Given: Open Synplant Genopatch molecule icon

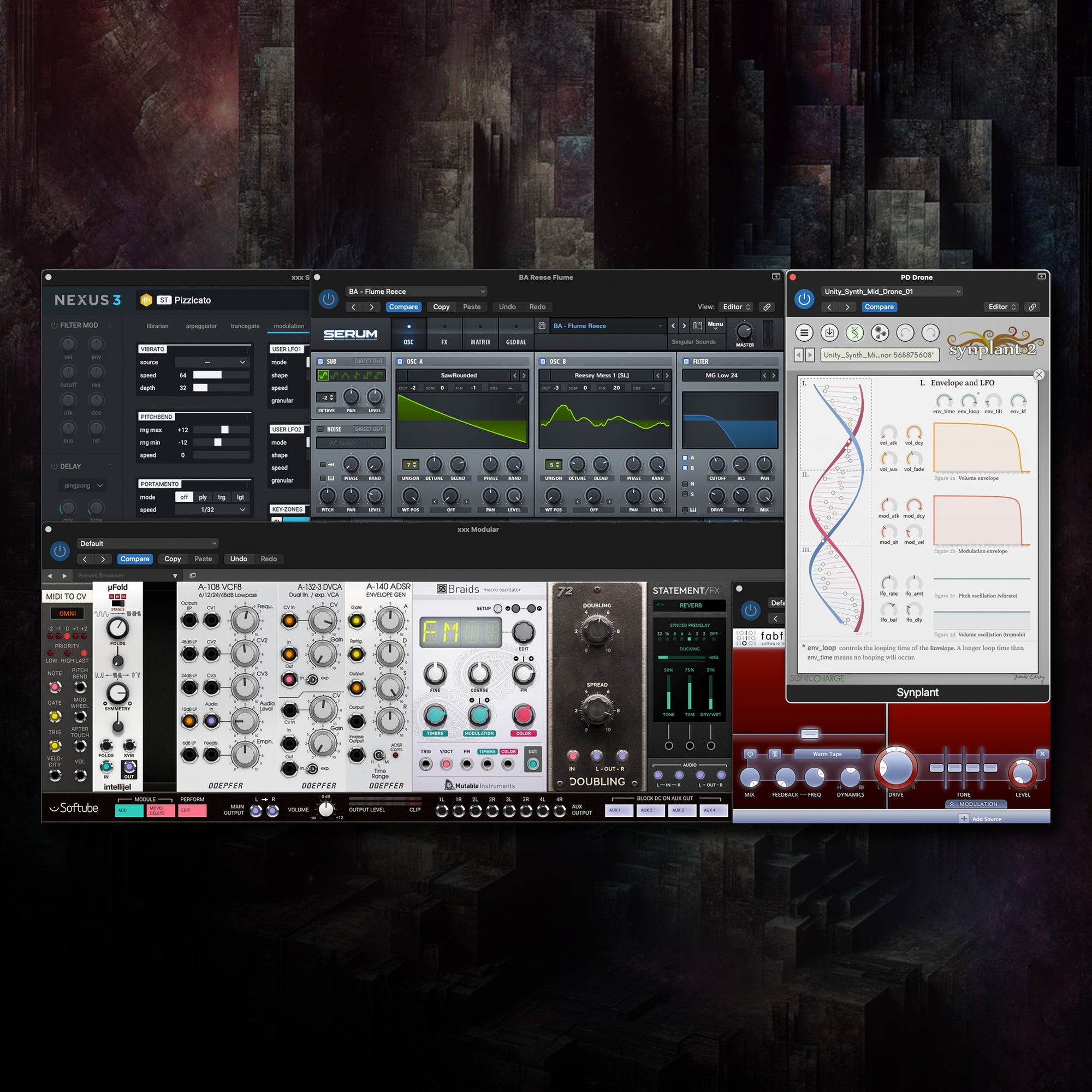Looking at the screenshot, I should pyautogui.click(x=880, y=333).
